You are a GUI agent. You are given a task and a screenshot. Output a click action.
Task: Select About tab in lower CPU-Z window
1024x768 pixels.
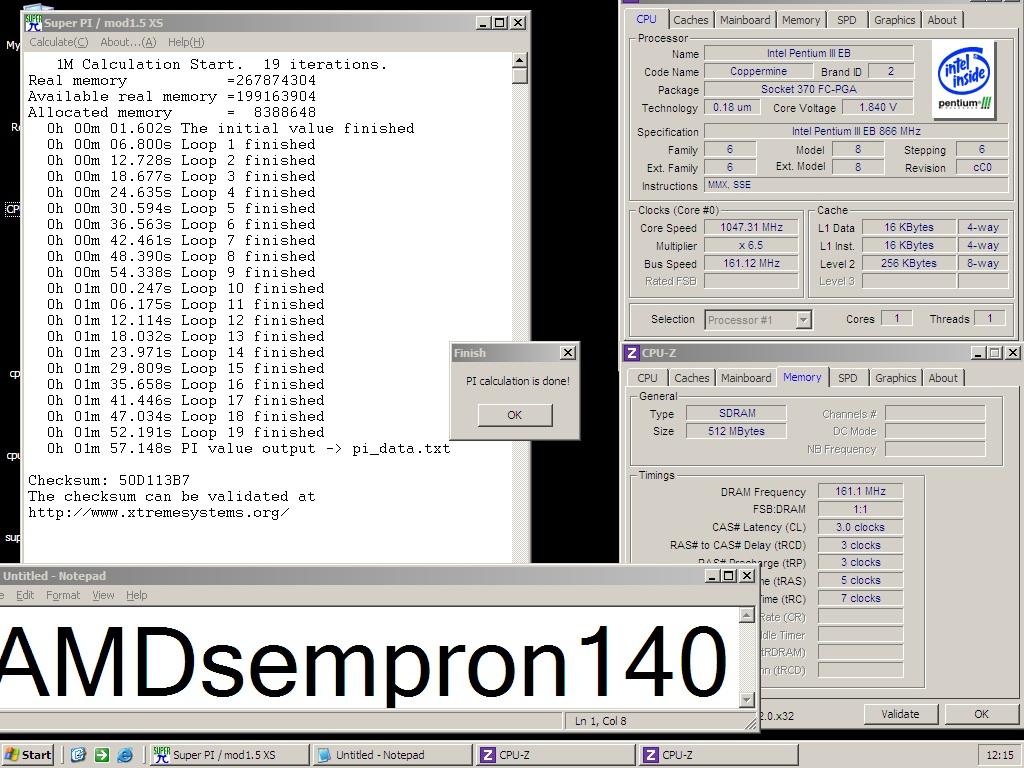943,378
